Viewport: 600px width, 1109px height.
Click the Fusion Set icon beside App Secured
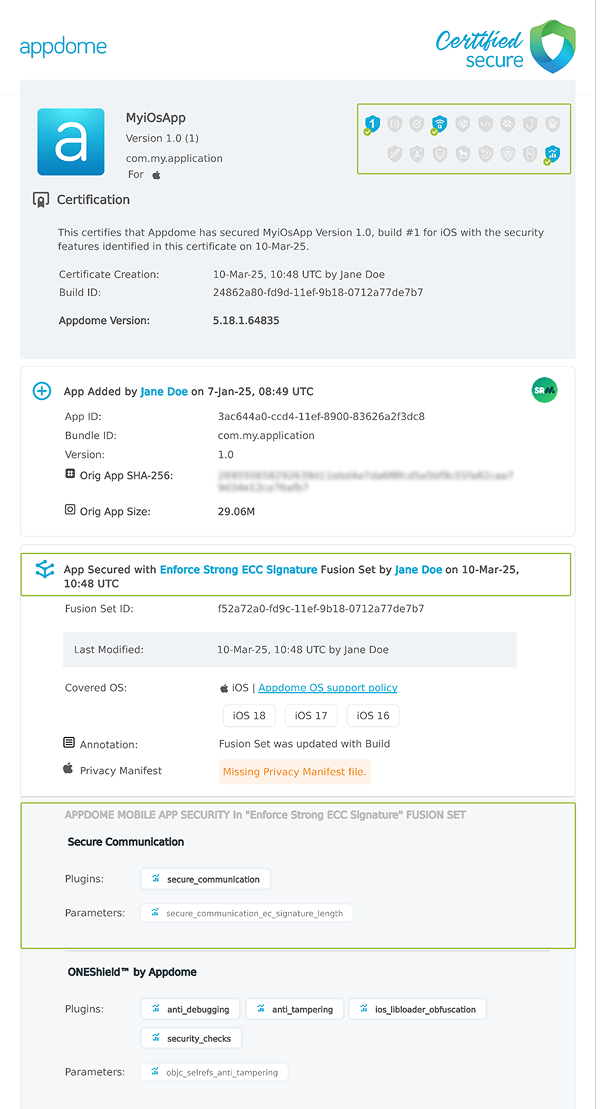click(x=44, y=569)
